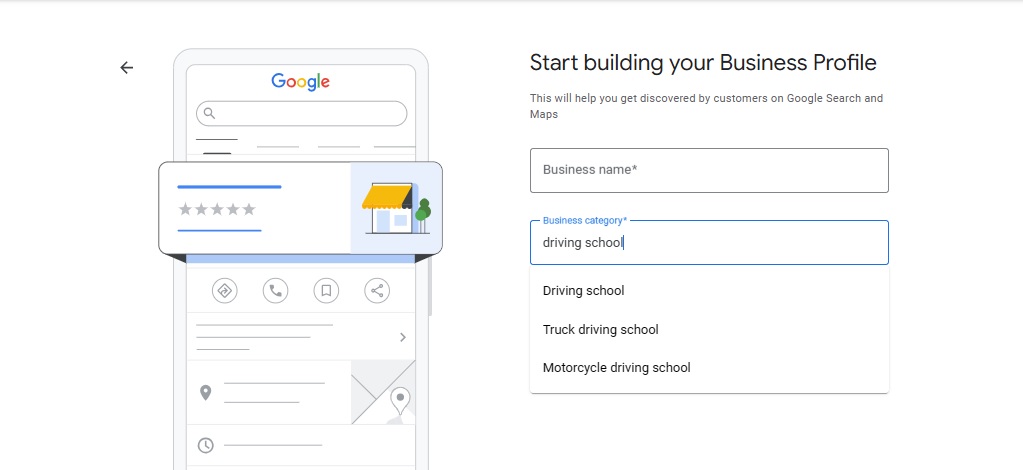Click the clock hours icon
The height and width of the screenshot is (470, 1023).
tap(206, 445)
